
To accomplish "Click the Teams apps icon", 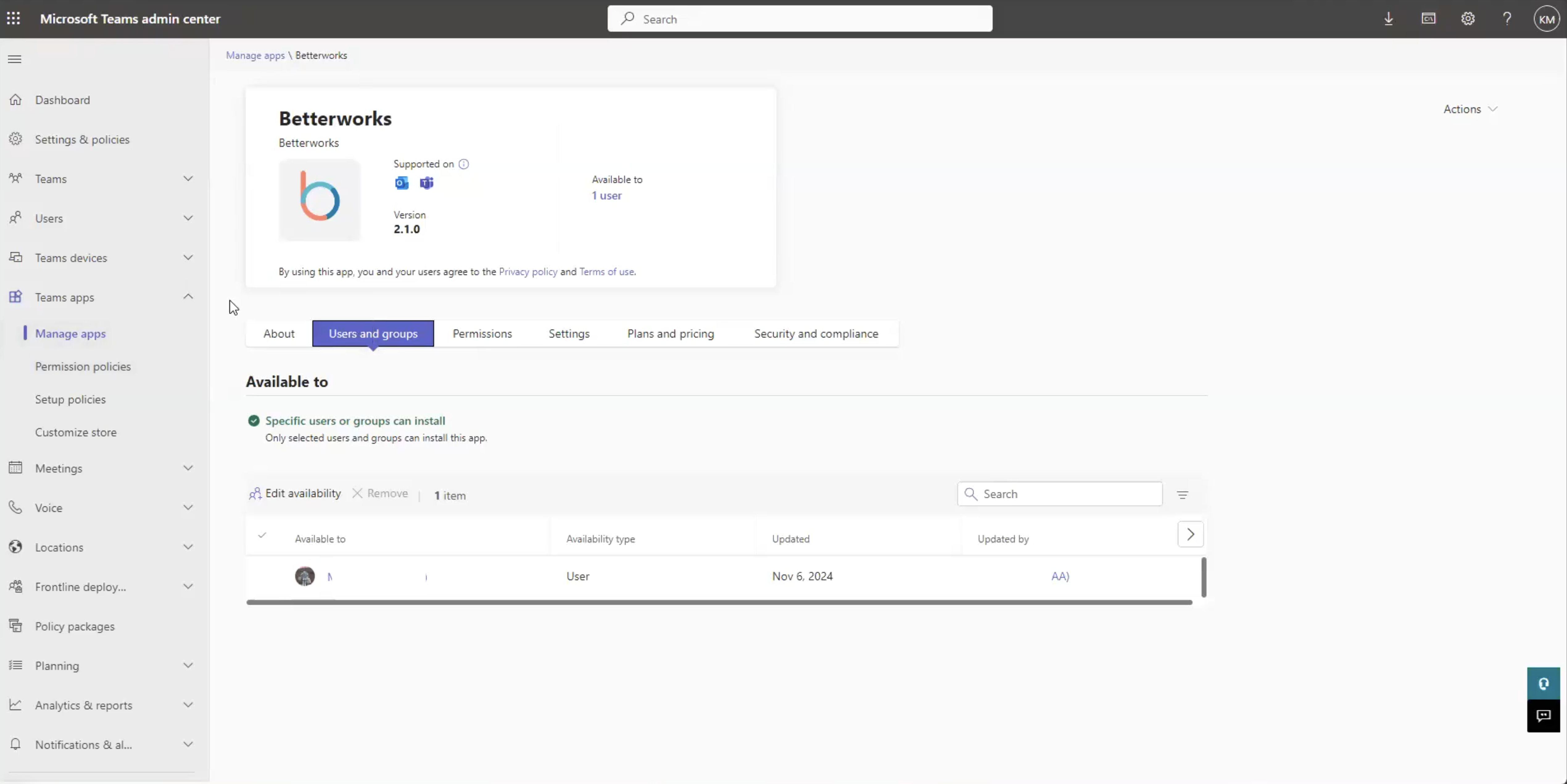I will pyautogui.click(x=16, y=297).
